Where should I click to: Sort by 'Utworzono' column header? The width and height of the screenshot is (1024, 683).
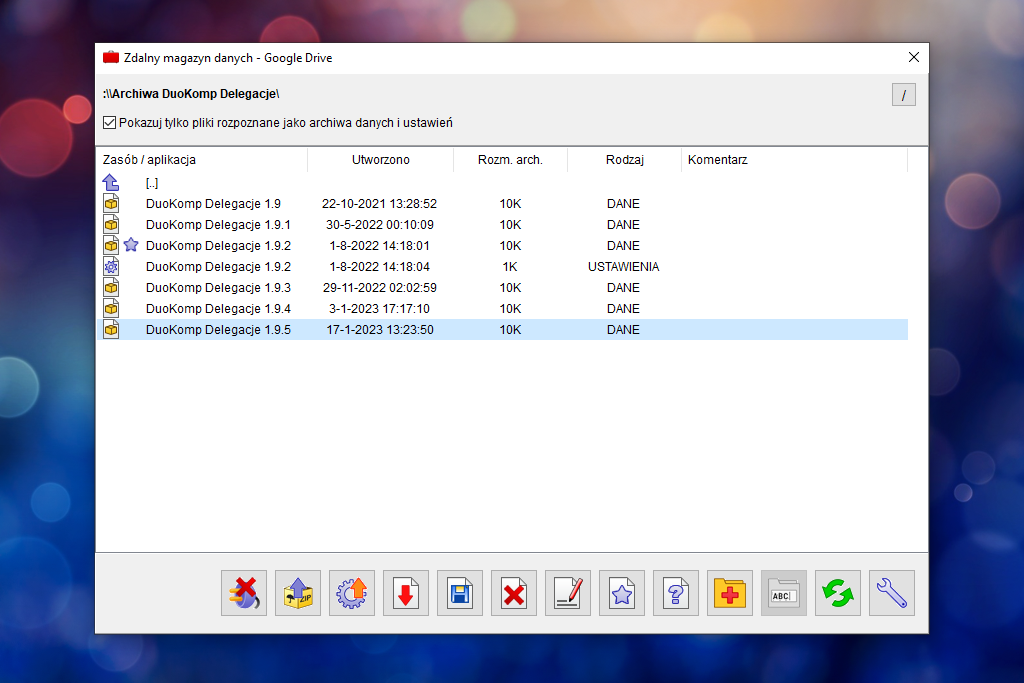pyautogui.click(x=381, y=160)
